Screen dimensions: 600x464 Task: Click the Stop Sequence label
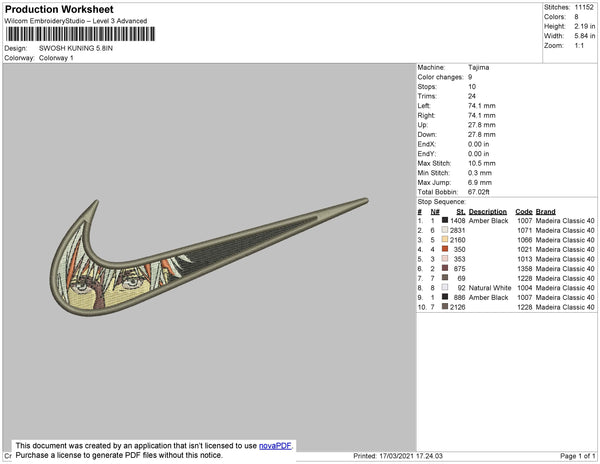442,201
